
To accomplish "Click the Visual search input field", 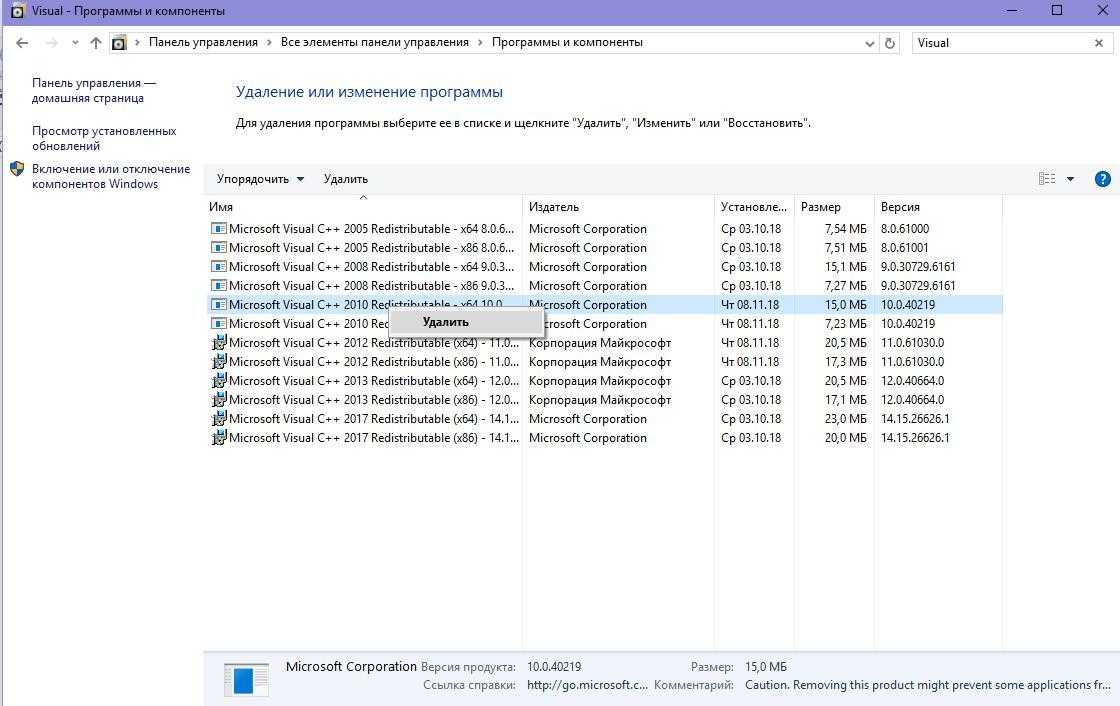I will (1000, 43).
